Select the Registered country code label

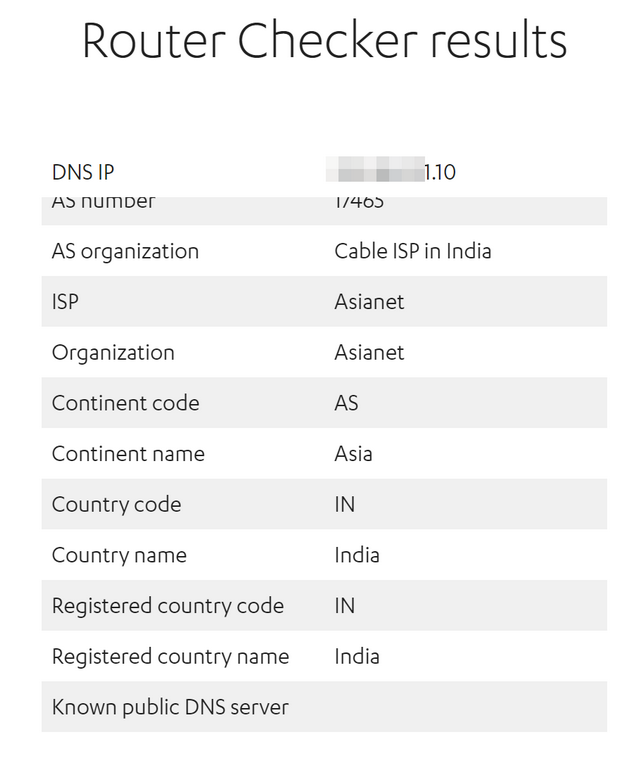[168, 606]
